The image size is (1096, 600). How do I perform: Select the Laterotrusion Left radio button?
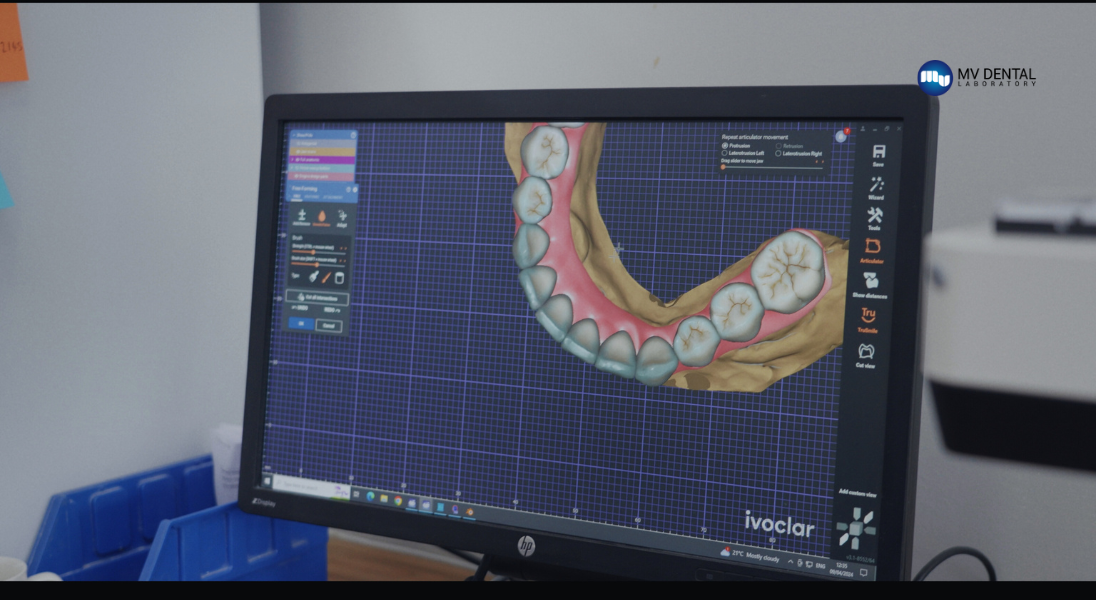point(724,153)
